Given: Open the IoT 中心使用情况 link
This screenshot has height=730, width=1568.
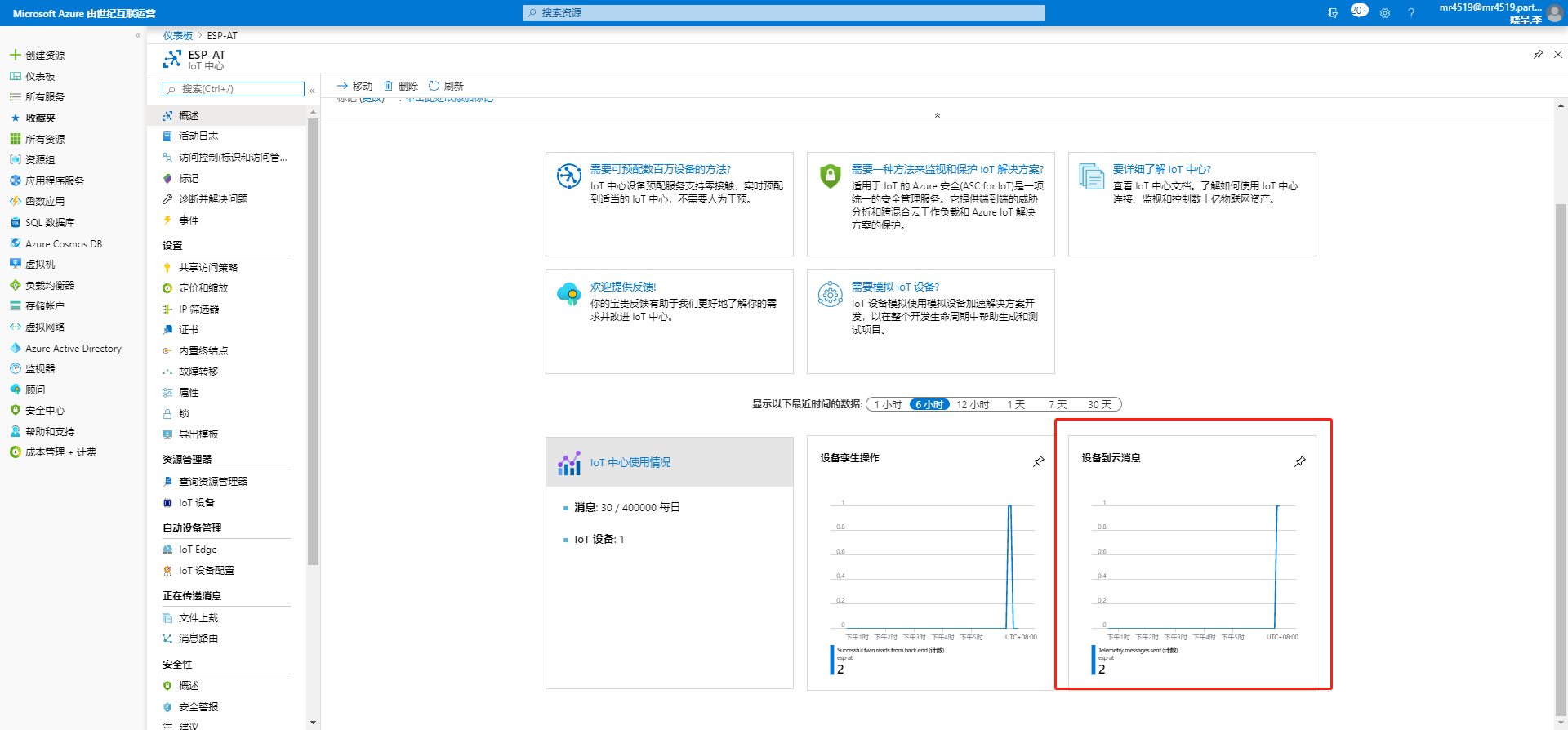Looking at the screenshot, I should [630, 462].
